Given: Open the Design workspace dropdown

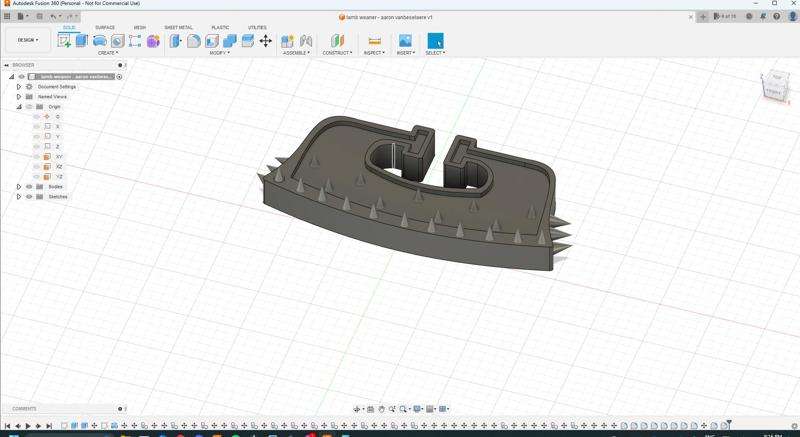Looking at the screenshot, I should [27, 40].
